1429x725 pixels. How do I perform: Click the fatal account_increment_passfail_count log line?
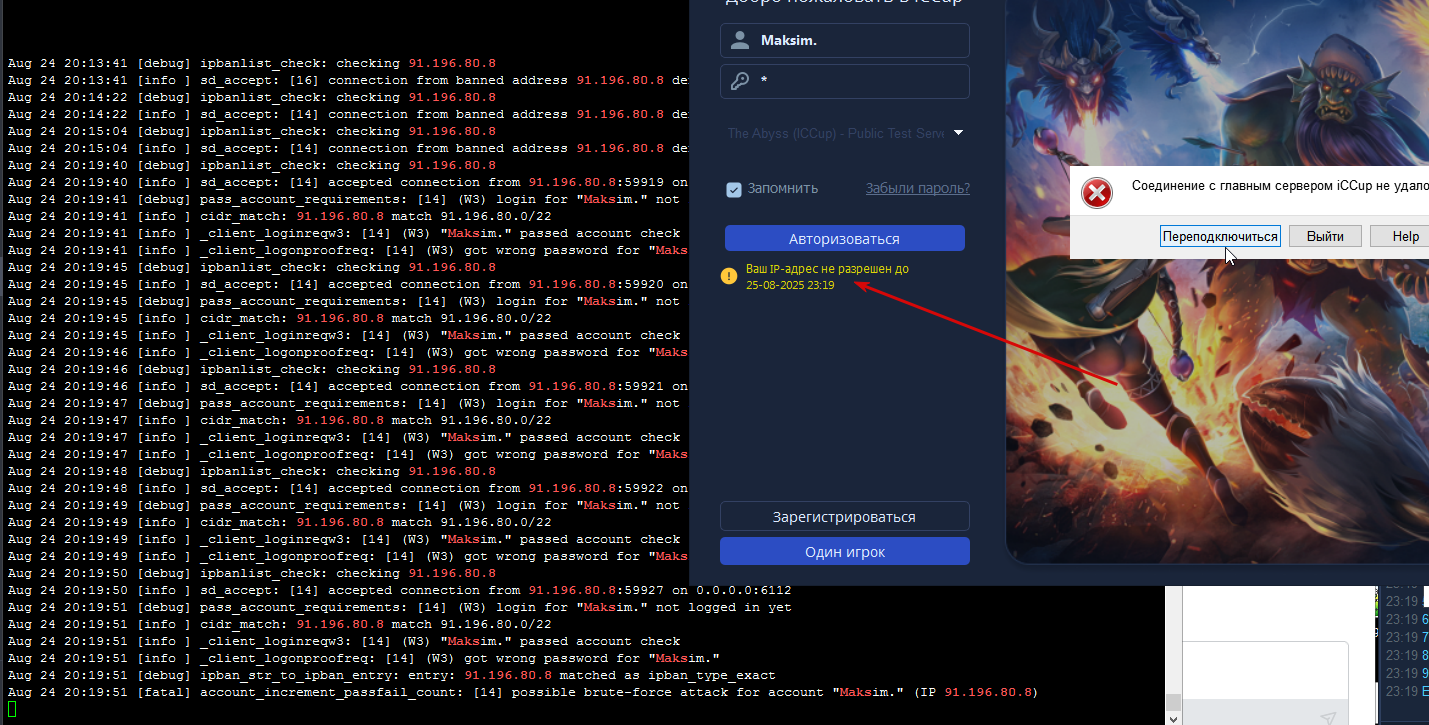pyautogui.click(x=523, y=692)
